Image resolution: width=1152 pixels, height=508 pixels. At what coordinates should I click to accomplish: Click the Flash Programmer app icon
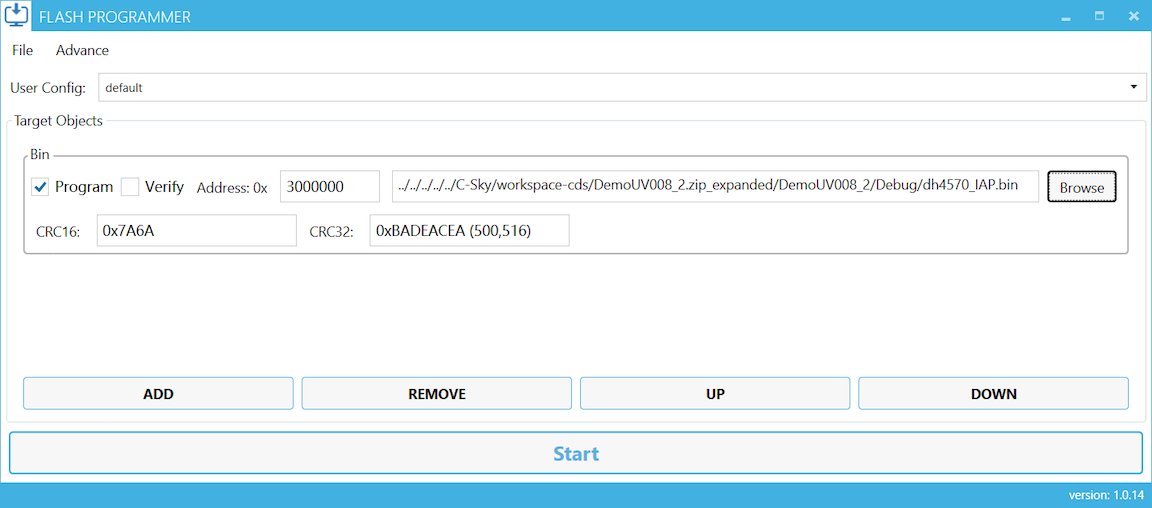(x=17, y=16)
